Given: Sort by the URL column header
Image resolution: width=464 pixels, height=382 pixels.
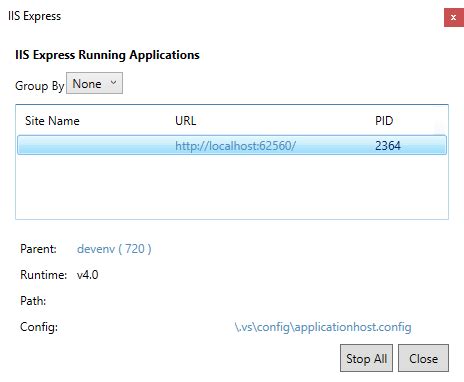Looking at the screenshot, I should click(186, 121).
